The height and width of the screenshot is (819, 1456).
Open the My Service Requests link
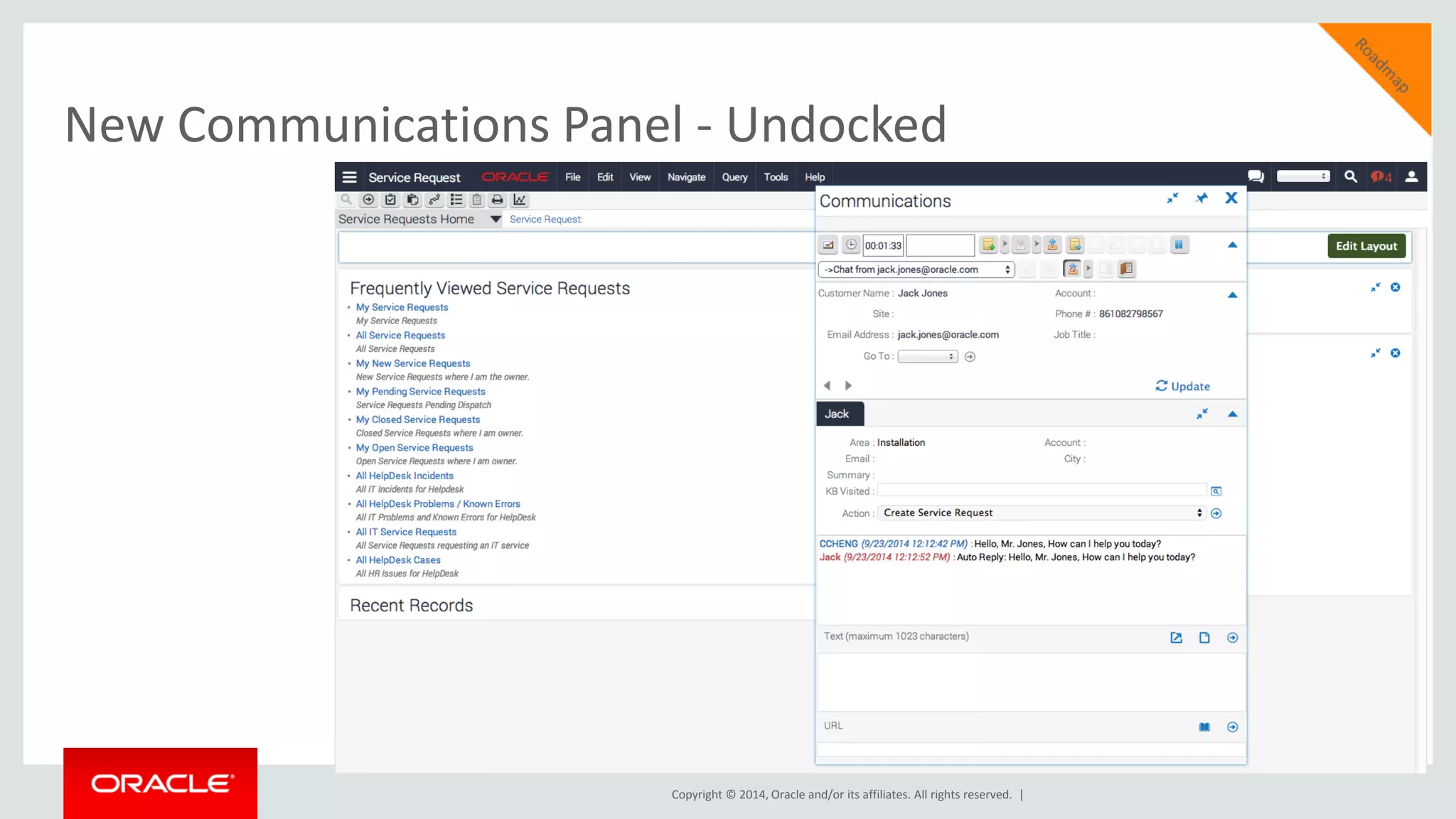click(402, 307)
